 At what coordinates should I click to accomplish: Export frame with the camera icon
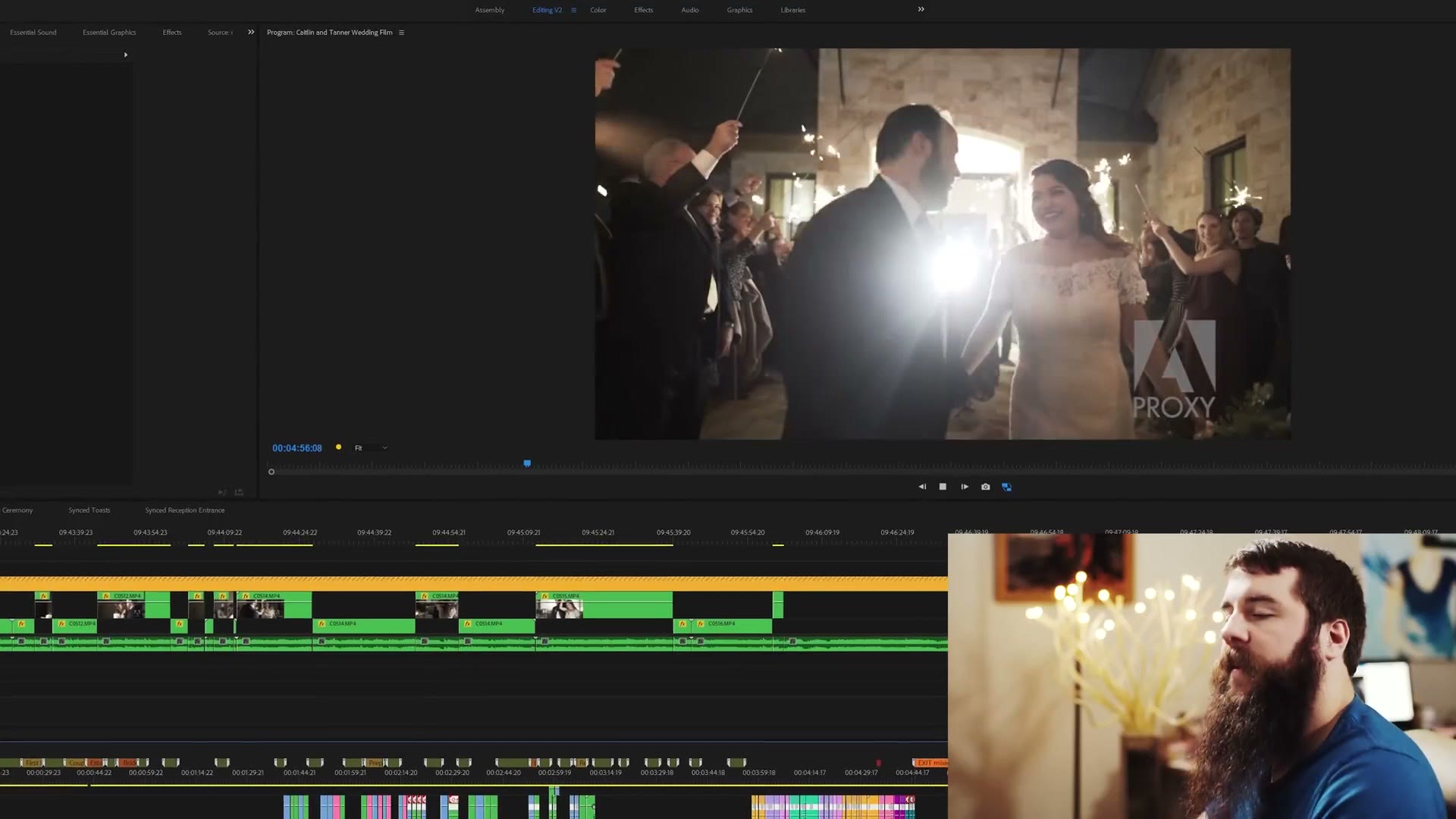pos(985,487)
